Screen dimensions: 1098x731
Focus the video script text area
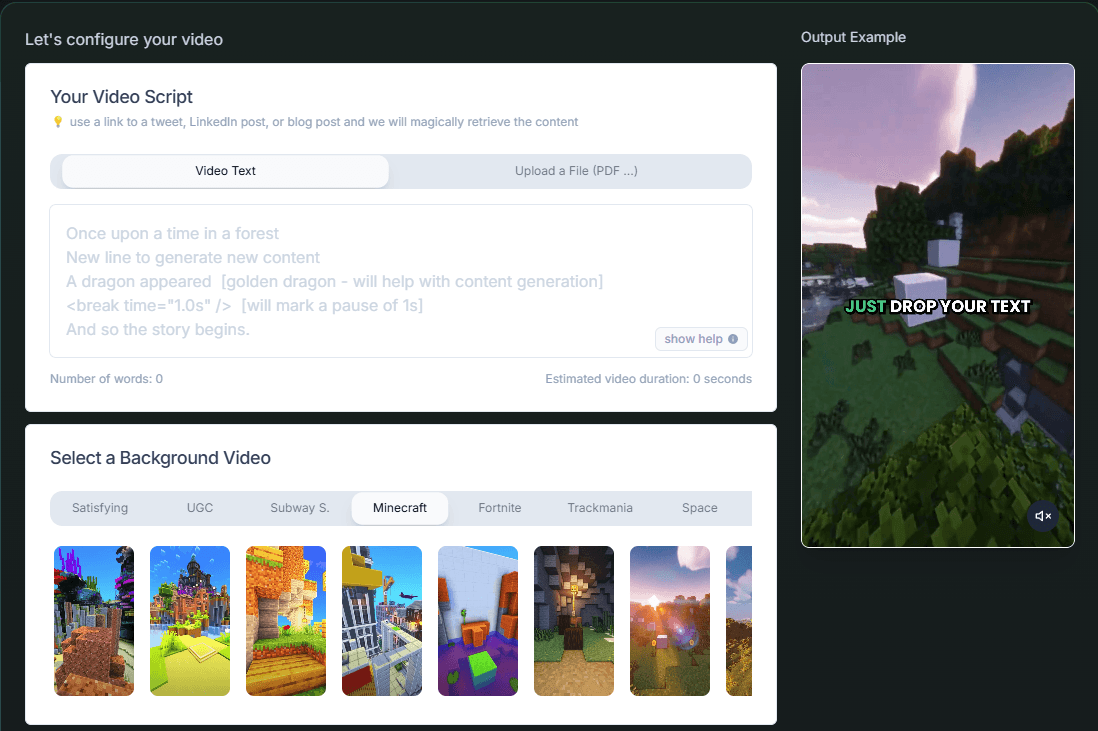[x=401, y=281]
